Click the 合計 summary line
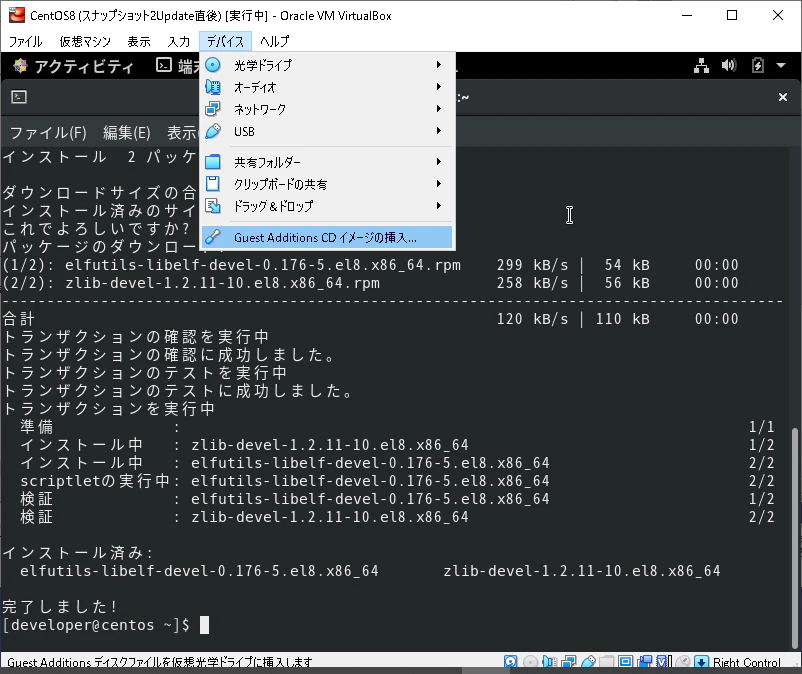 tap(370, 319)
